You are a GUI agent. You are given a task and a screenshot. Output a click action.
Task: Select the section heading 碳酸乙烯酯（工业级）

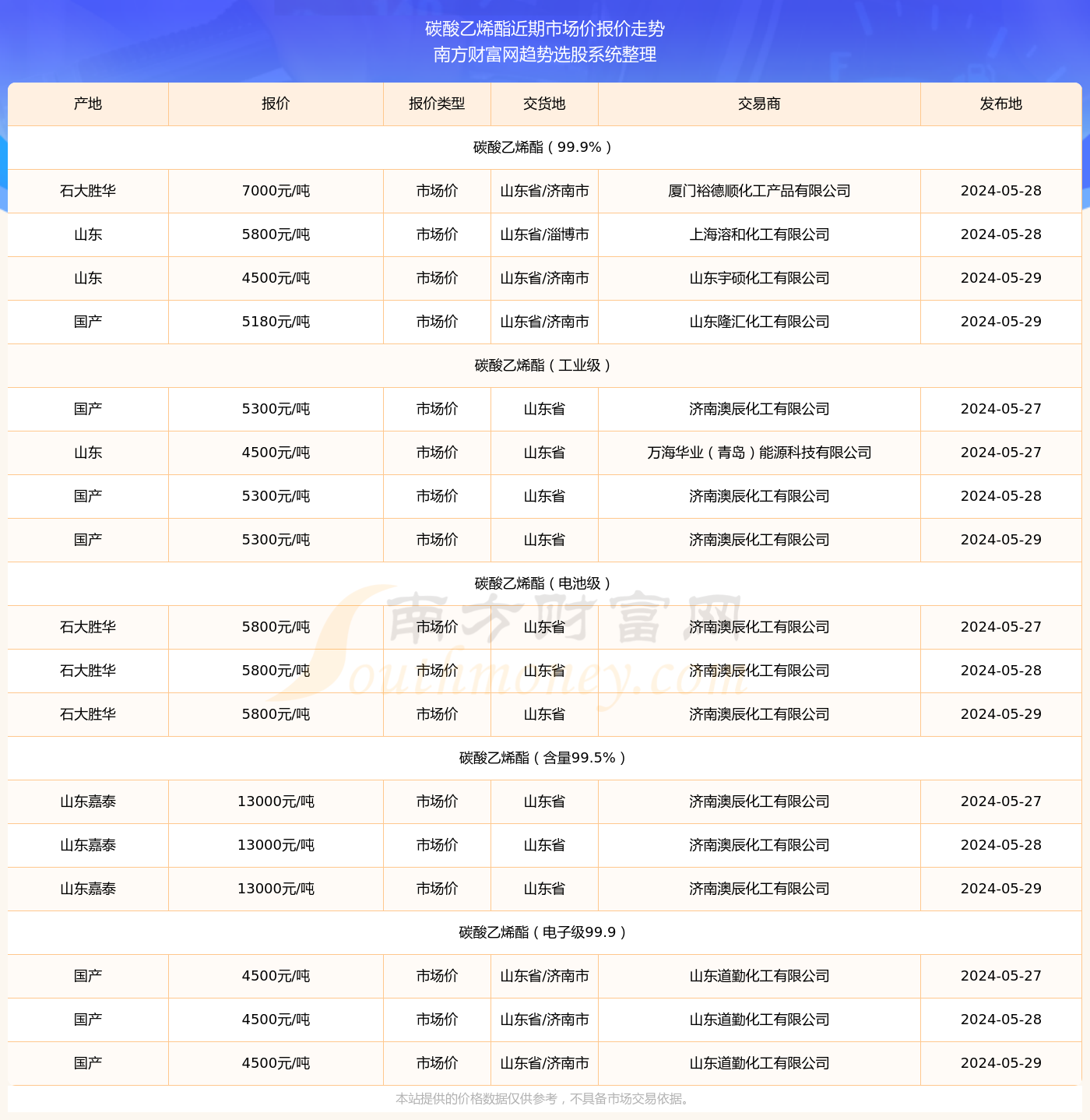tap(544, 365)
